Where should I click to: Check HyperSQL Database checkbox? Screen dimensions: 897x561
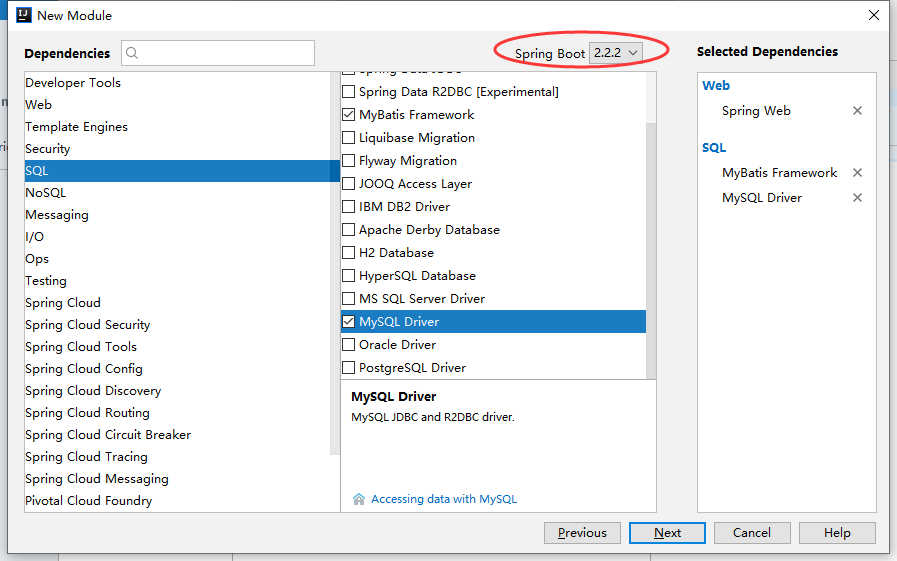(348, 276)
